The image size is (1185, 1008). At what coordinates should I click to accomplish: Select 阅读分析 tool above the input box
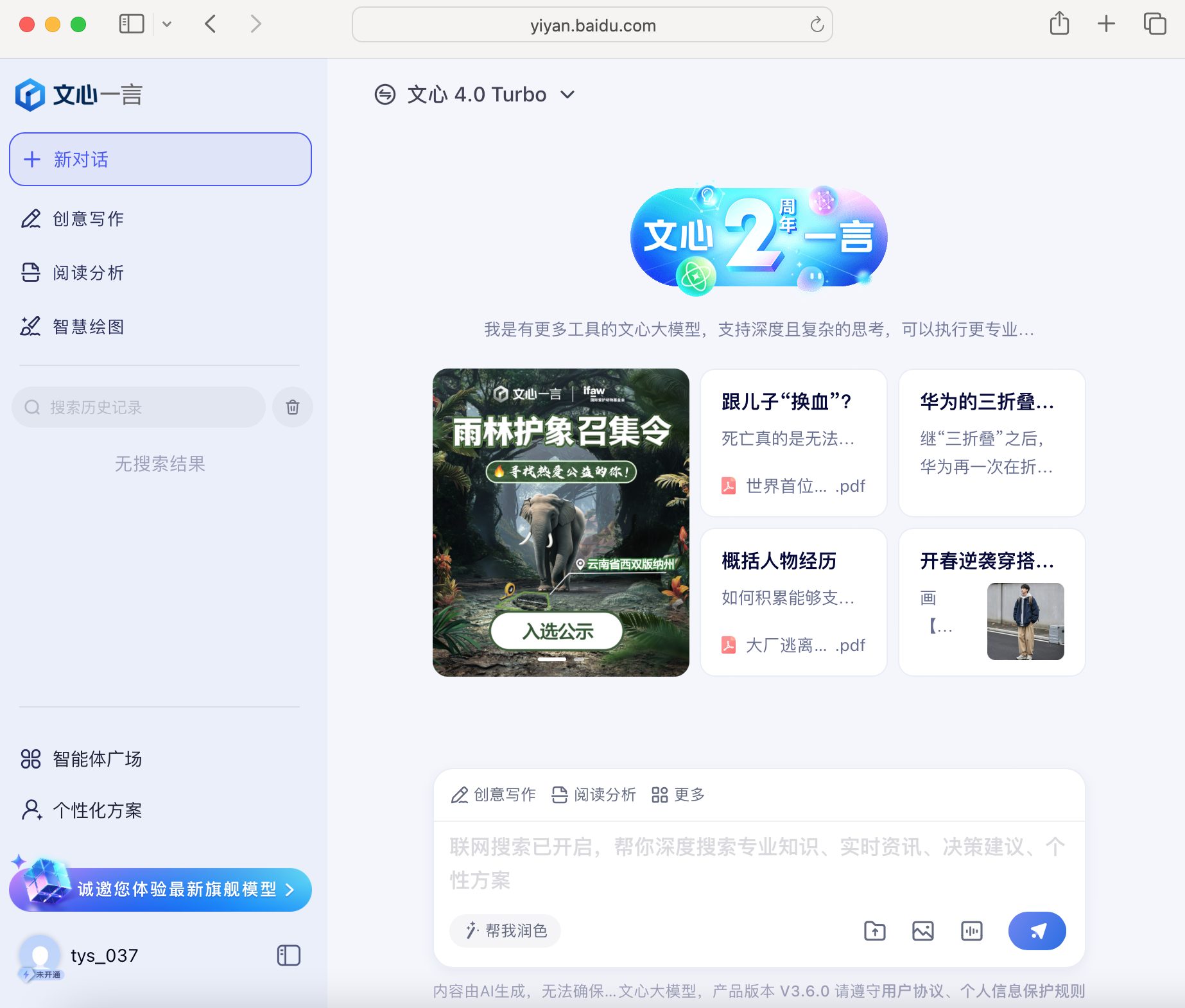[x=594, y=795]
